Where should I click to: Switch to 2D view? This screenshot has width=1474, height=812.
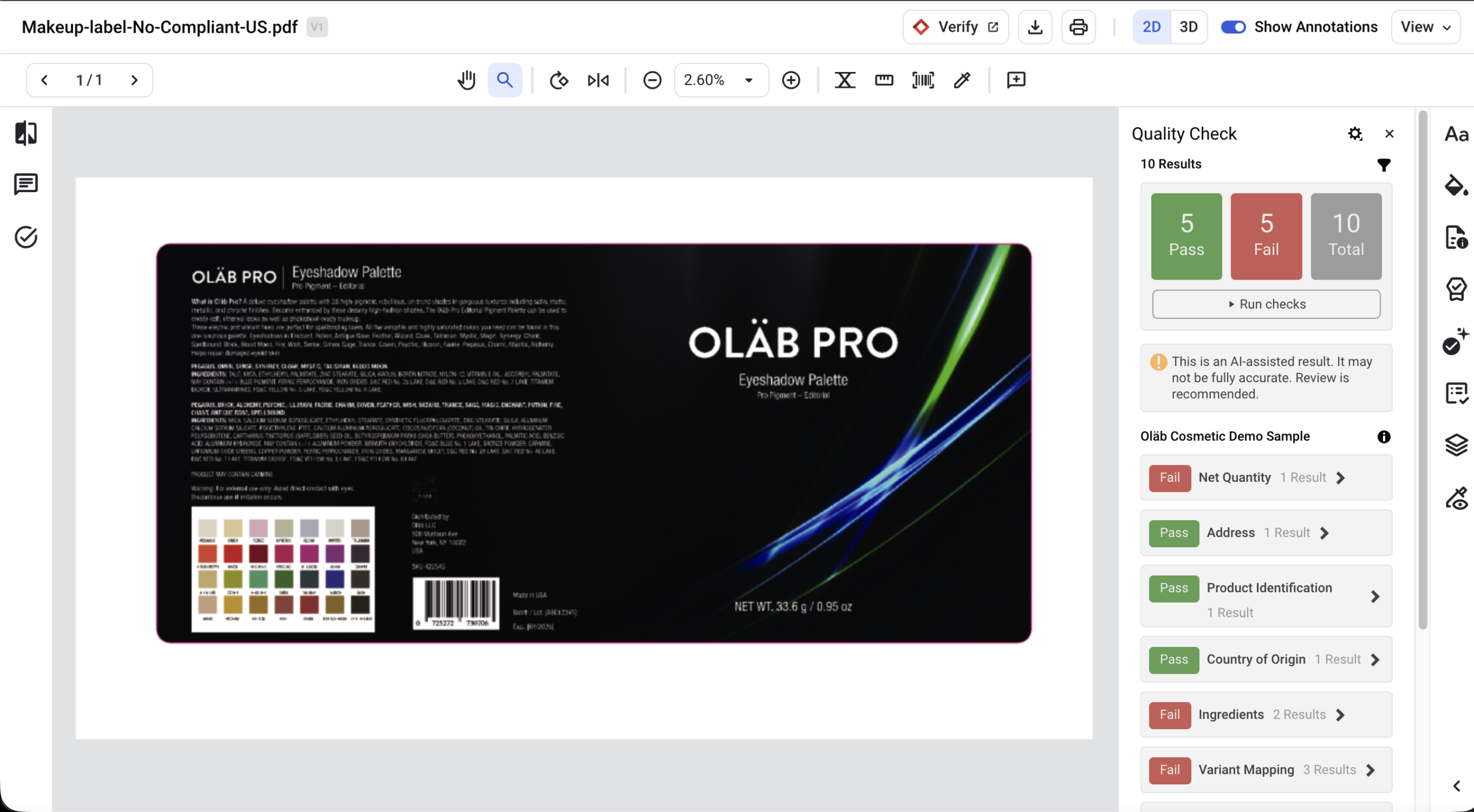pos(1152,27)
